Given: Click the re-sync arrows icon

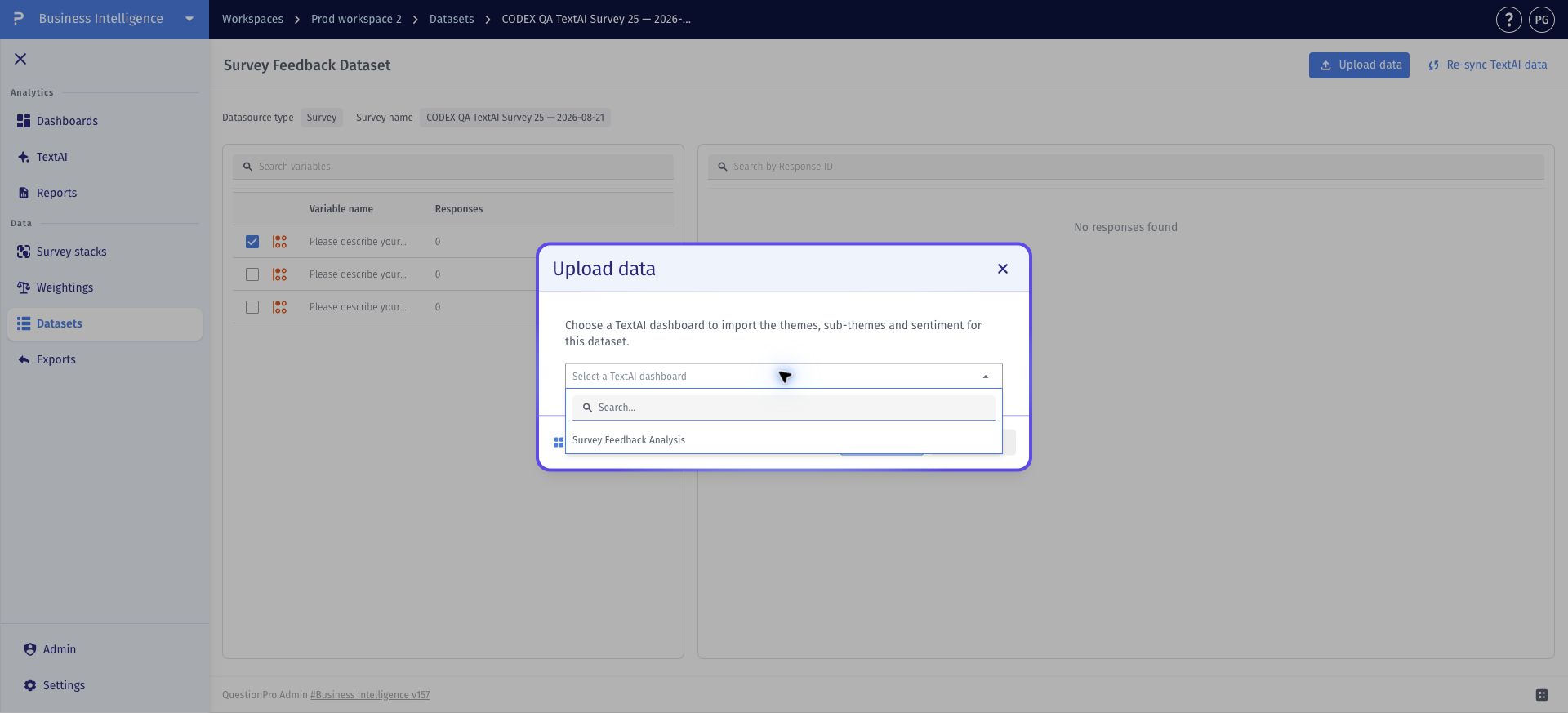Looking at the screenshot, I should (x=1433, y=65).
